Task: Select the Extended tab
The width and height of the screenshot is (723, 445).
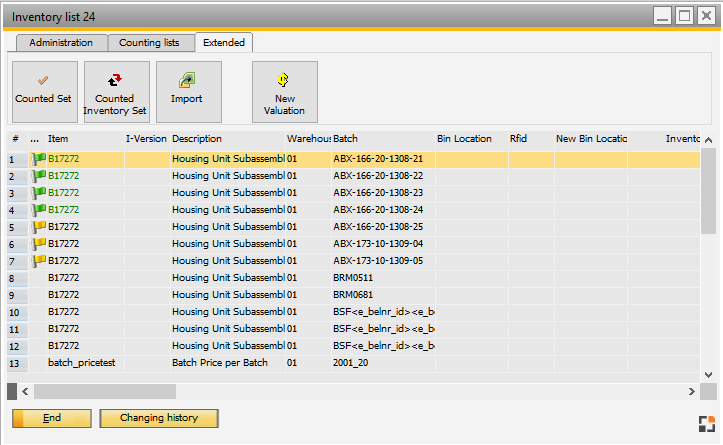Action: pyautogui.click(x=223, y=43)
